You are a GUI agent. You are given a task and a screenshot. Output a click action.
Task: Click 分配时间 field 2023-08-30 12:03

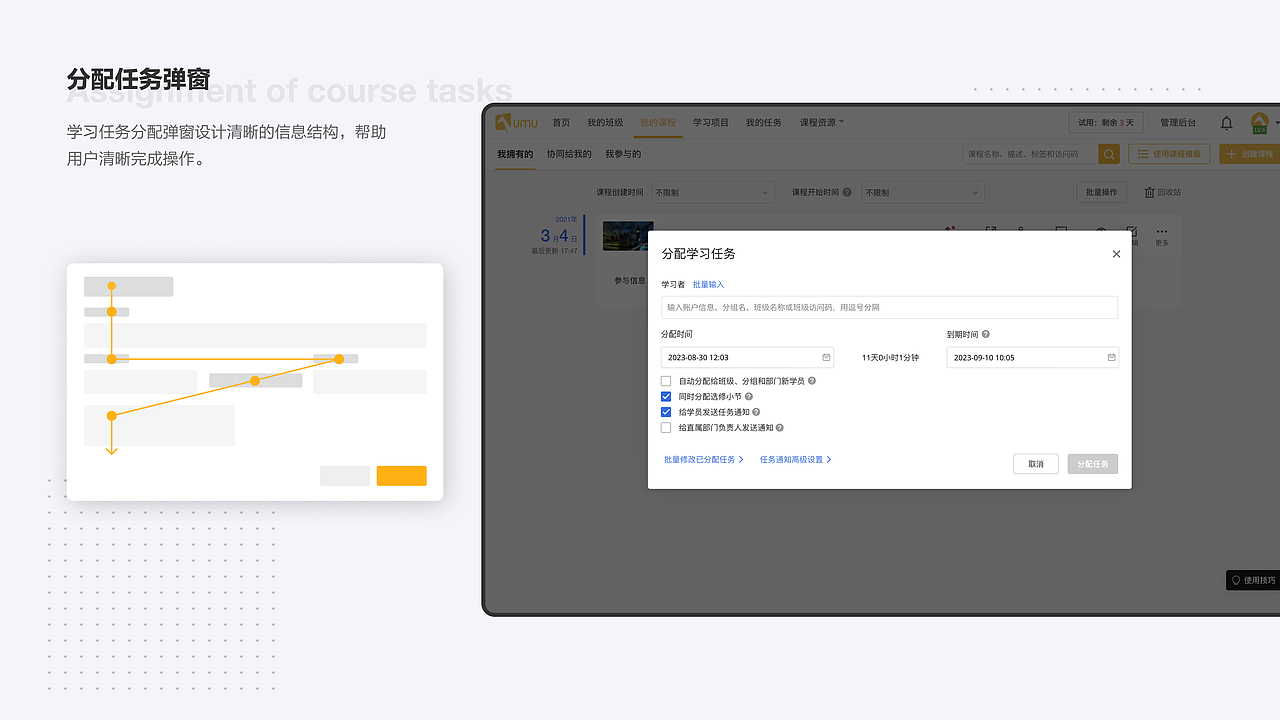748,357
